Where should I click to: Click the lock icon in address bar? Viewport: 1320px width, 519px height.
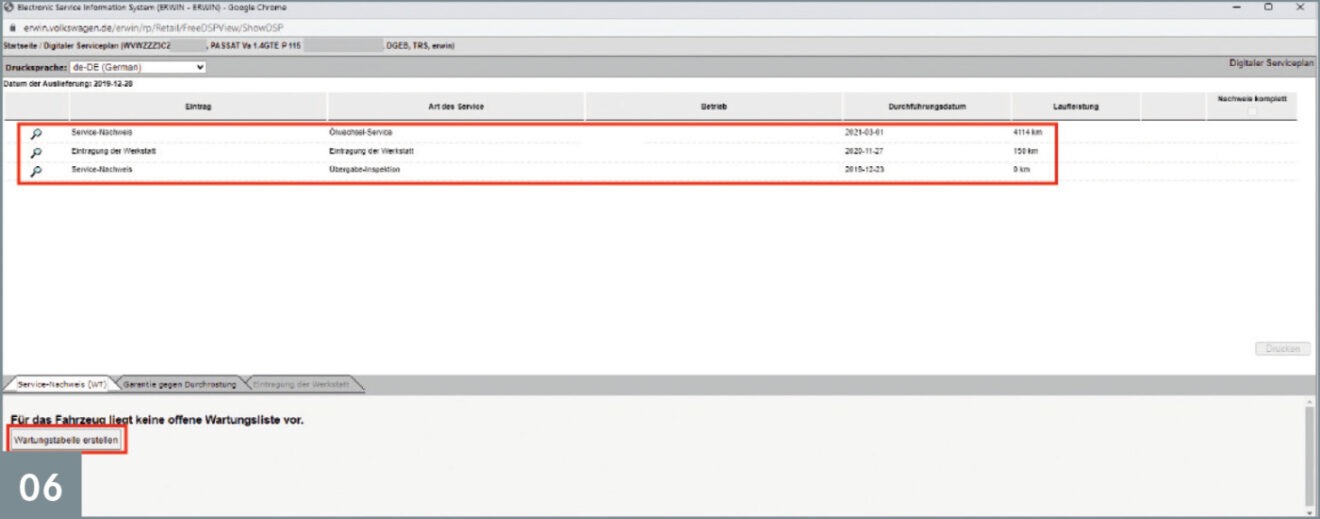pos(11,28)
